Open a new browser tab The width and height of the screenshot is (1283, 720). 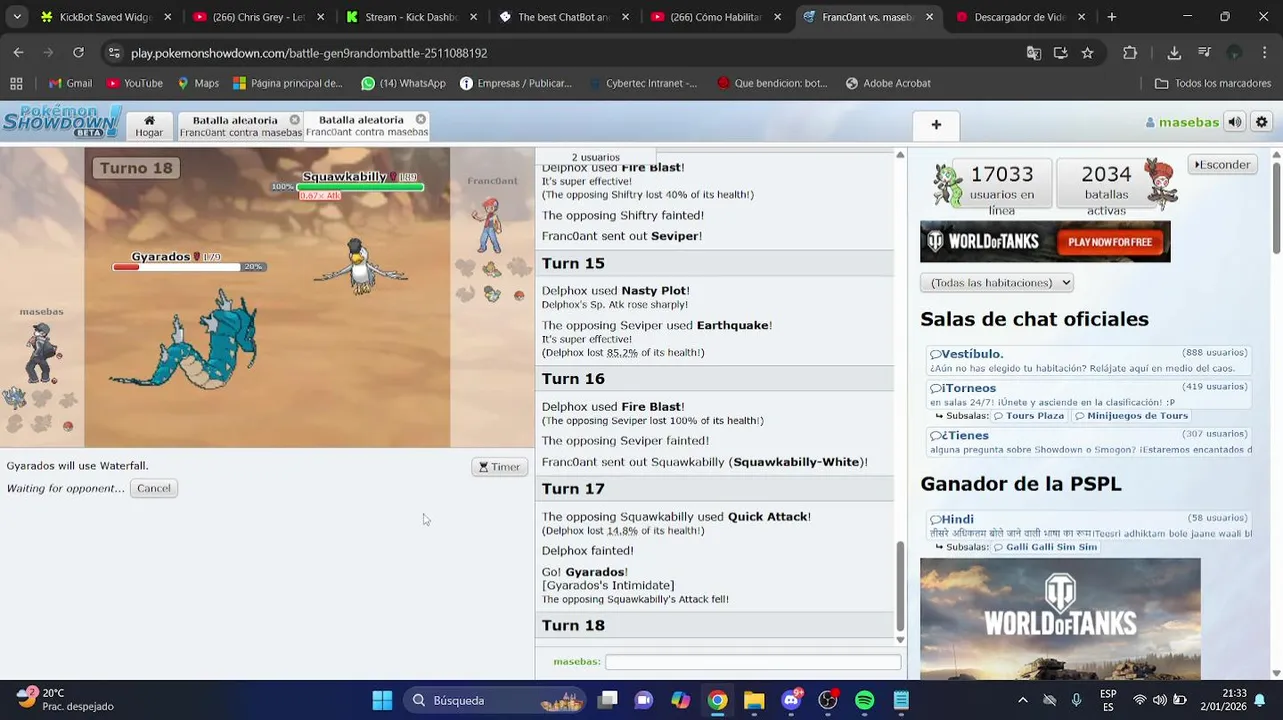[1111, 17]
